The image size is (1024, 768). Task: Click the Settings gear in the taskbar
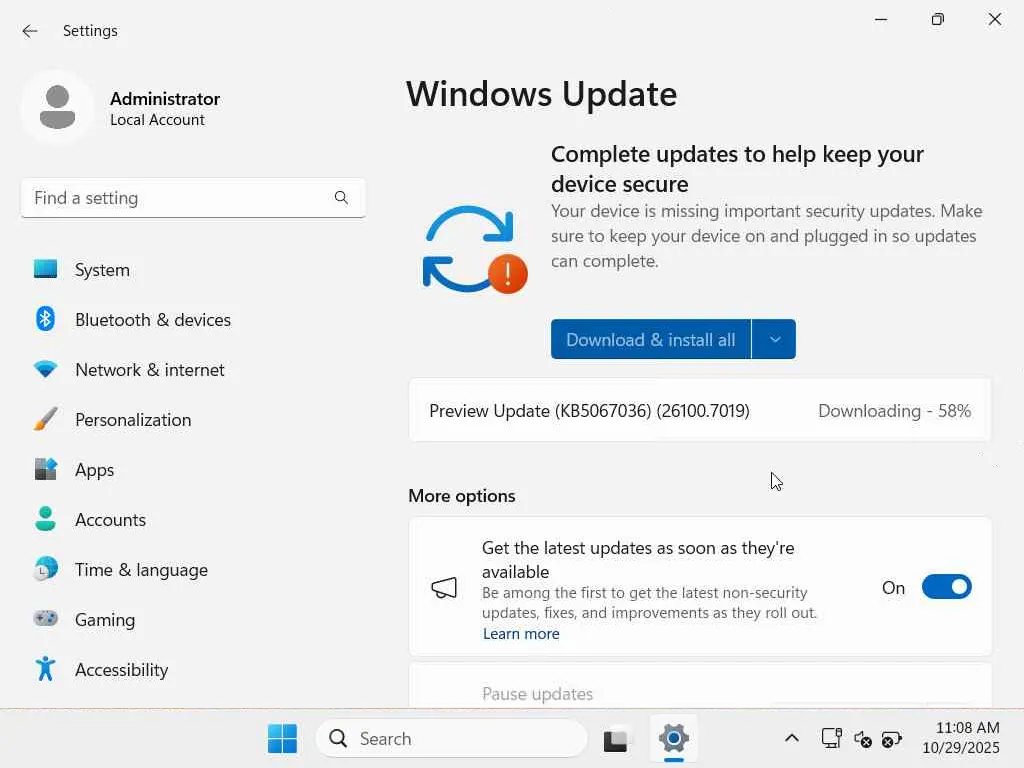click(x=673, y=739)
